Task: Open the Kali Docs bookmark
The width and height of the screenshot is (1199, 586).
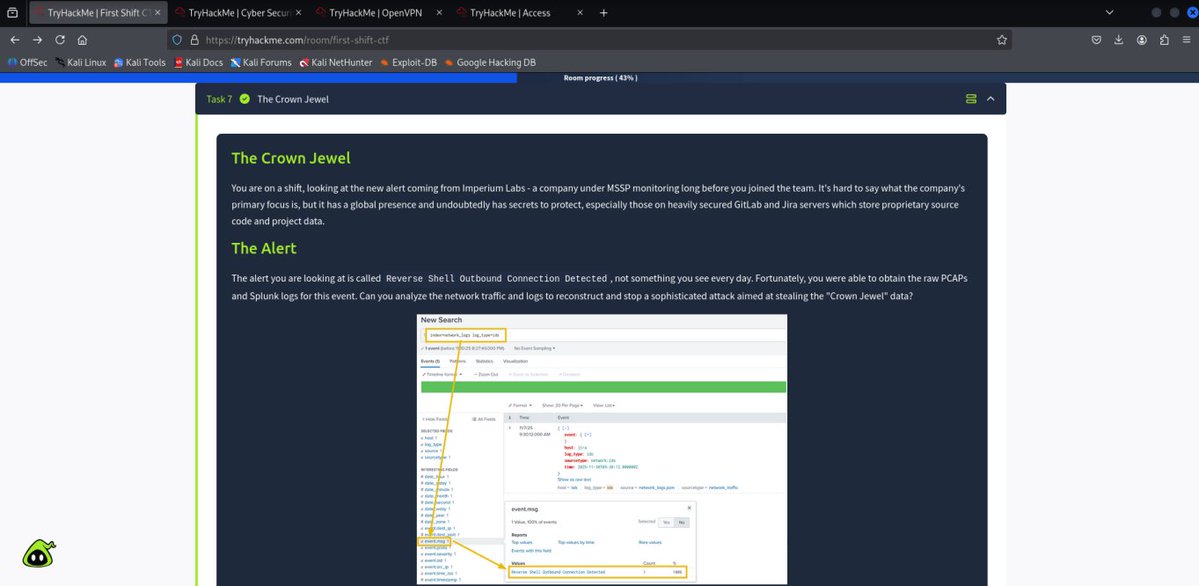Action: (198, 63)
